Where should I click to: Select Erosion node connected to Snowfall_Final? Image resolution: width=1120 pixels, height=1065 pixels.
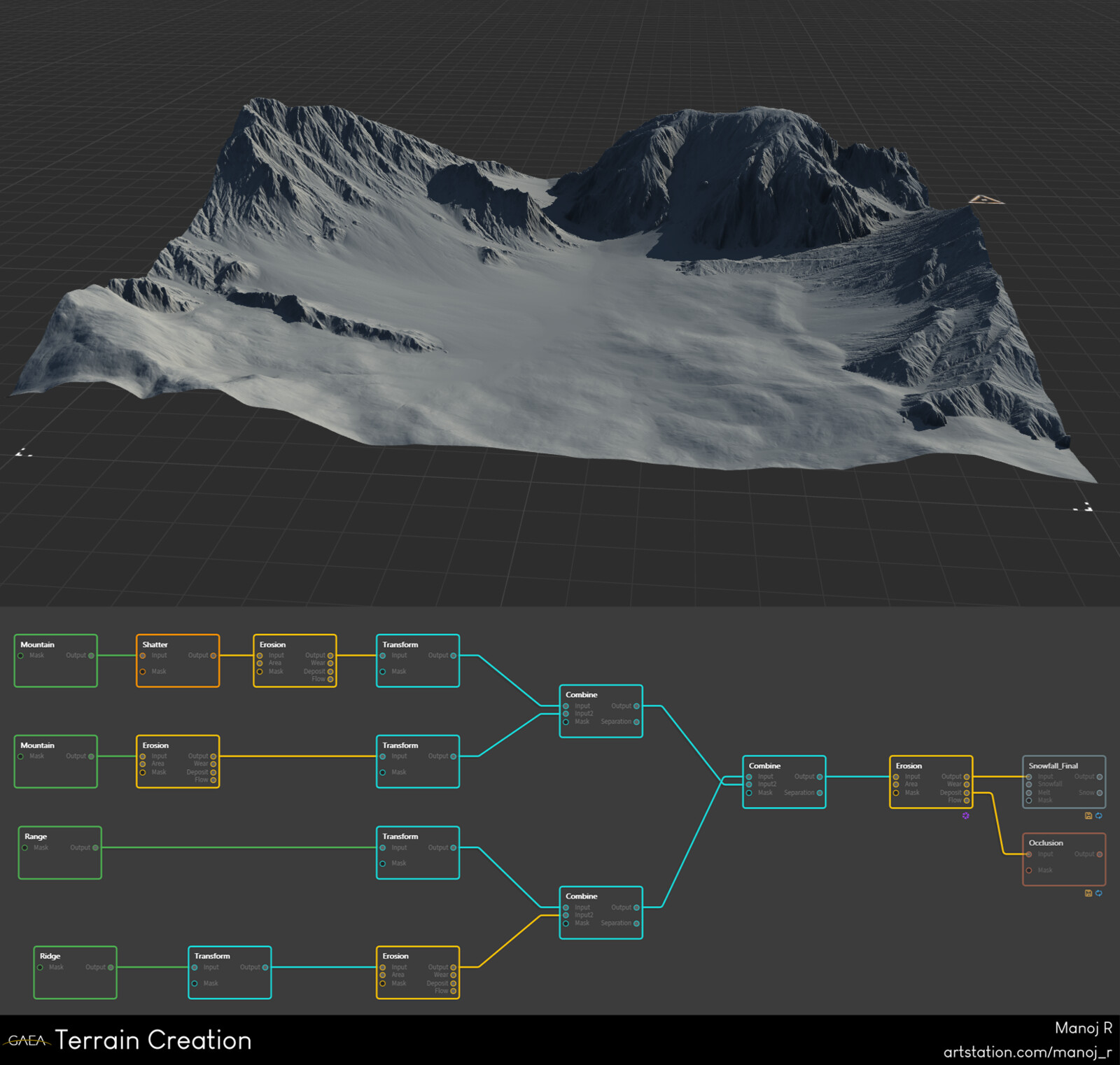point(931,782)
